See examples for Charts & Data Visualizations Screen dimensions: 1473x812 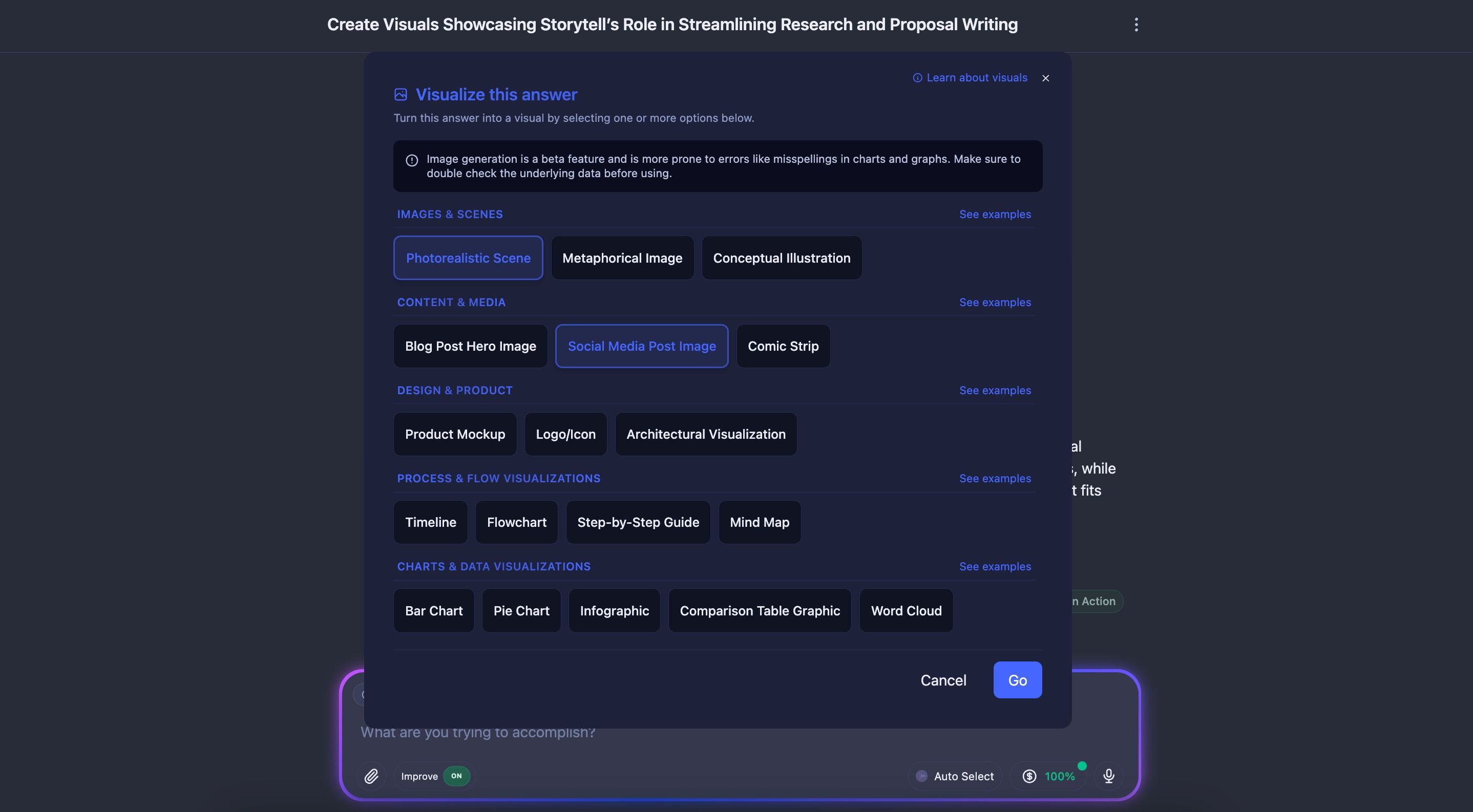995,566
